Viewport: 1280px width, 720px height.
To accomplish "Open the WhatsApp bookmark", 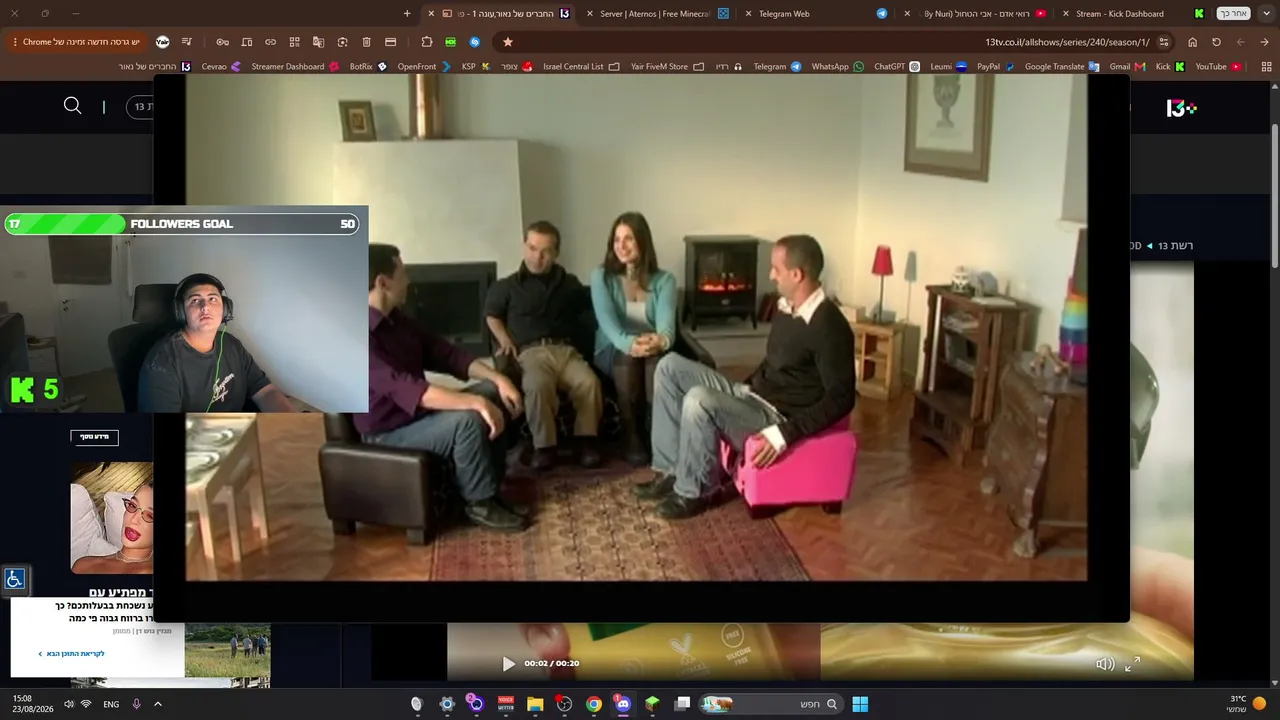I will point(837,67).
